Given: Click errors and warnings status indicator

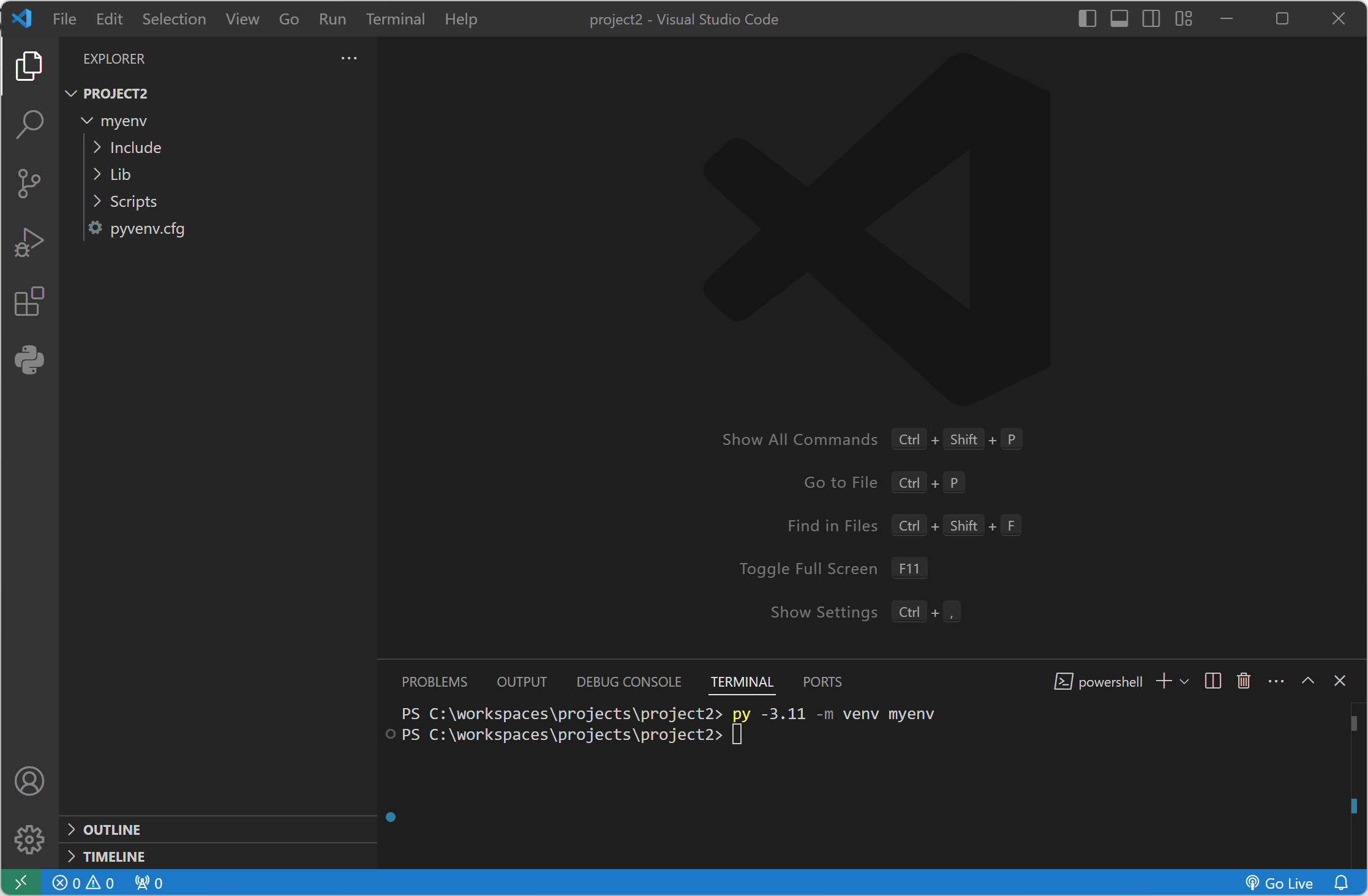Looking at the screenshot, I should click(x=83, y=883).
